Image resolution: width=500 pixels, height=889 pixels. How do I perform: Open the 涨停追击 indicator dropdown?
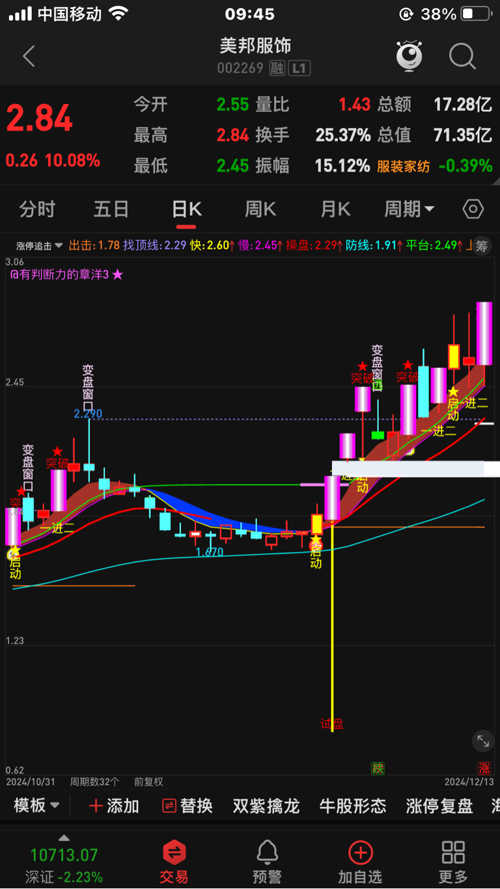click(x=39, y=246)
